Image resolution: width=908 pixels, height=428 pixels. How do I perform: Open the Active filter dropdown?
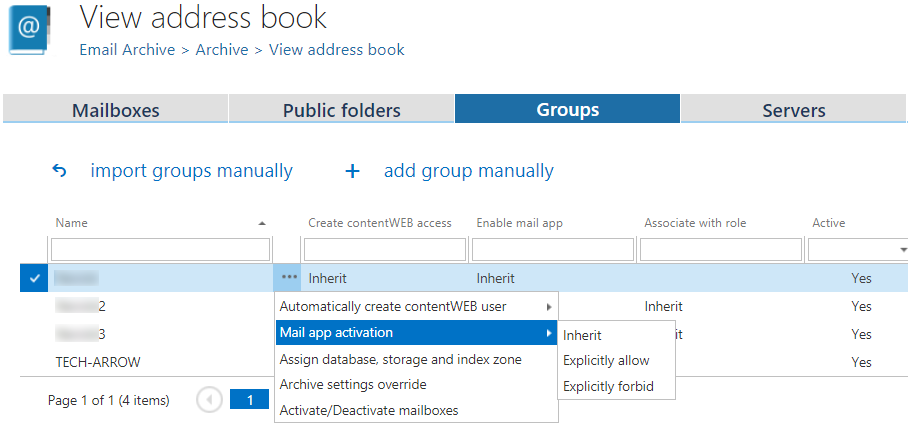pos(903,249)
